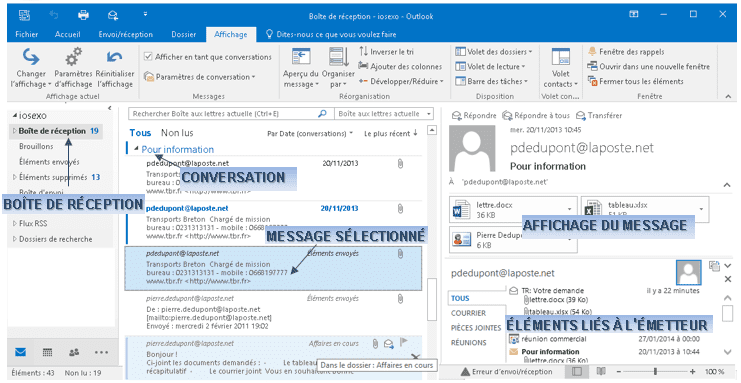
Task: Expand Volet des dossiers dropdown
Action: (494, 52)
